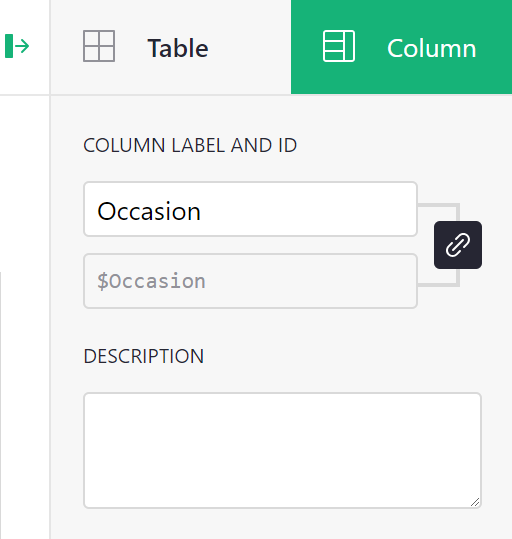Click blank space at right of Occasion field
This screenshot has height=539, width=512.
tap(309, 209)
